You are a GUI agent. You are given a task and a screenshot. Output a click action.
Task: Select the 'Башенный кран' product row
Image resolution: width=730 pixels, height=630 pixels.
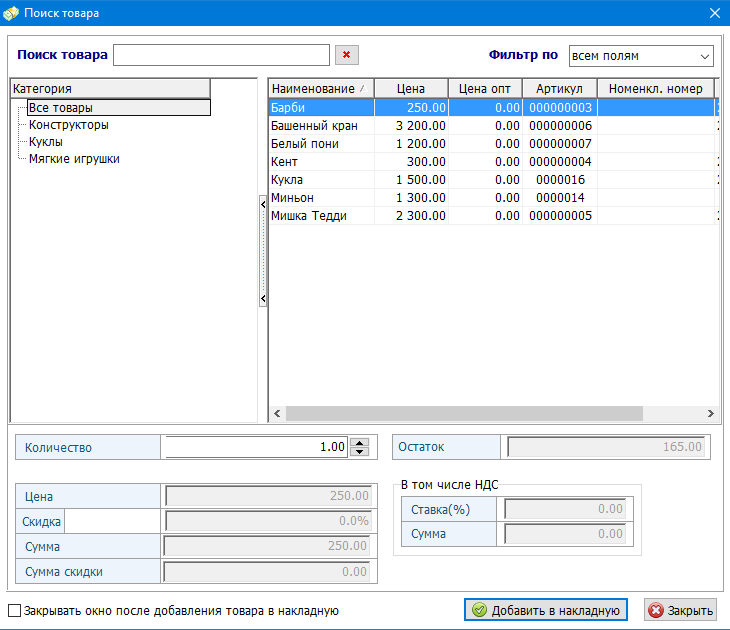492,126
